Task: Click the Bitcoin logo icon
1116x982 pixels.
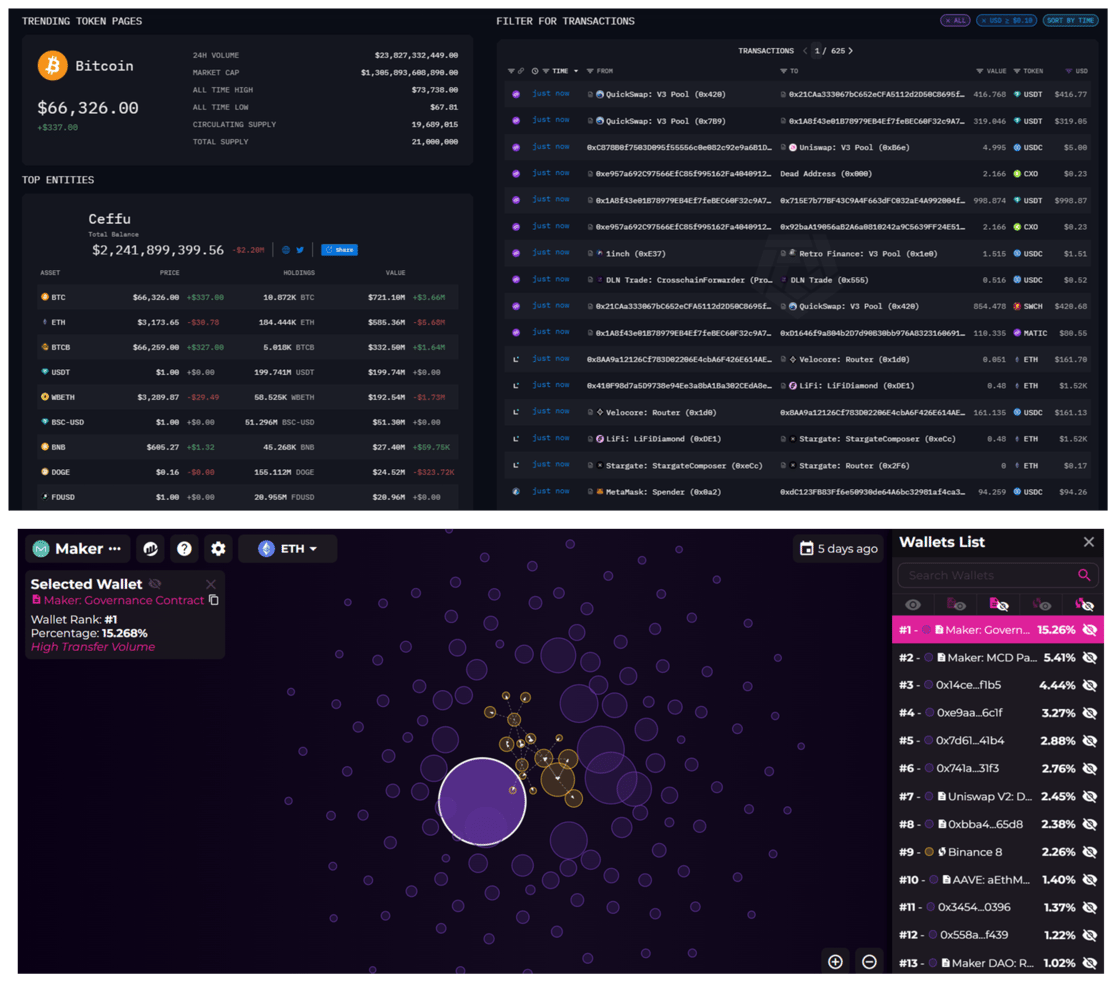Action: 53,65
